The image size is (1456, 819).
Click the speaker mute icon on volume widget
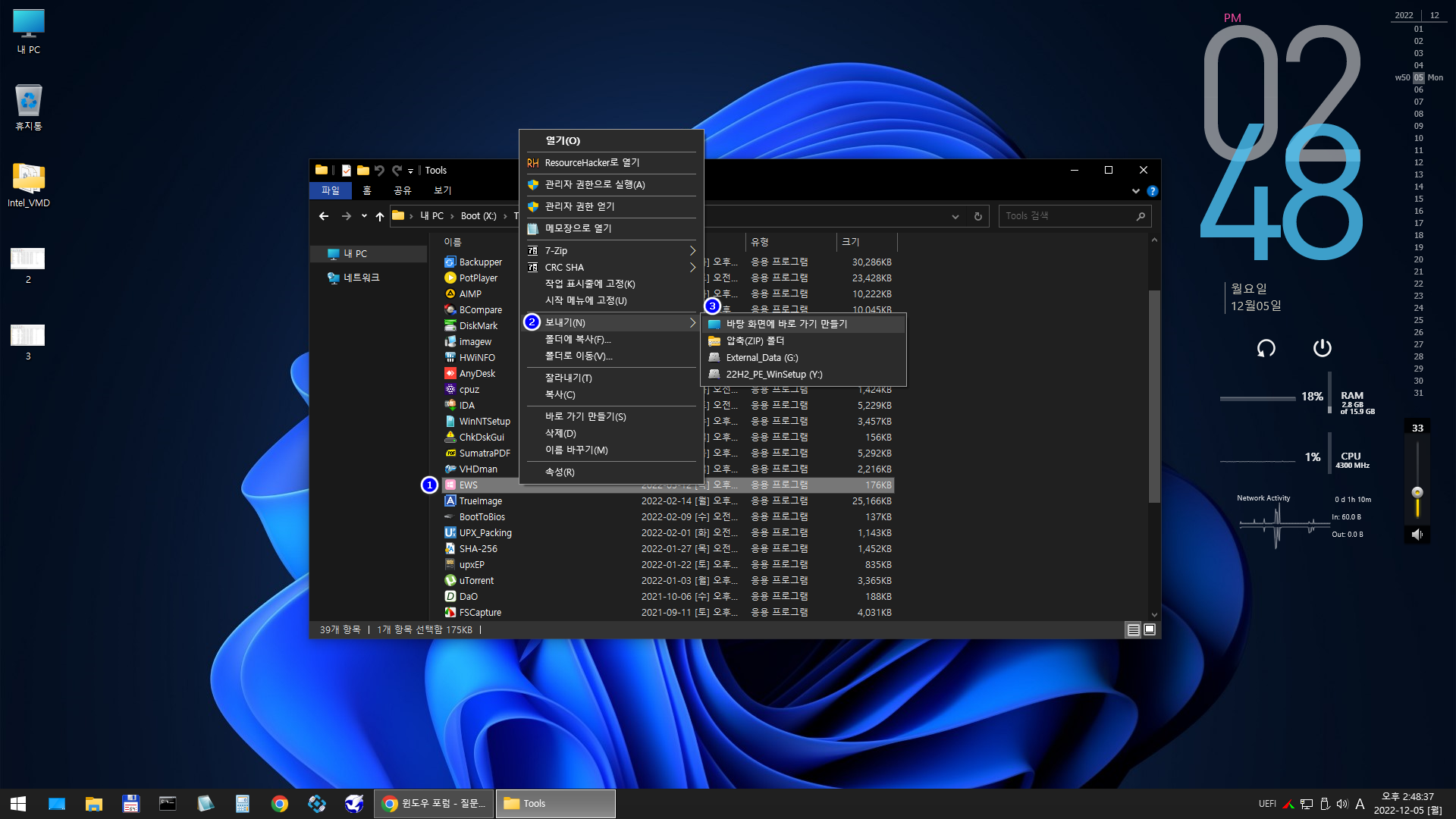tap(1417, 535)
